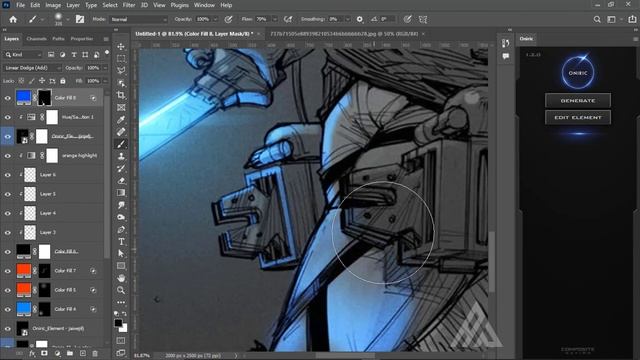Select the Eyedropper tool
The width and height of the screenshot is (640, 360).
[x=121, y=120]
